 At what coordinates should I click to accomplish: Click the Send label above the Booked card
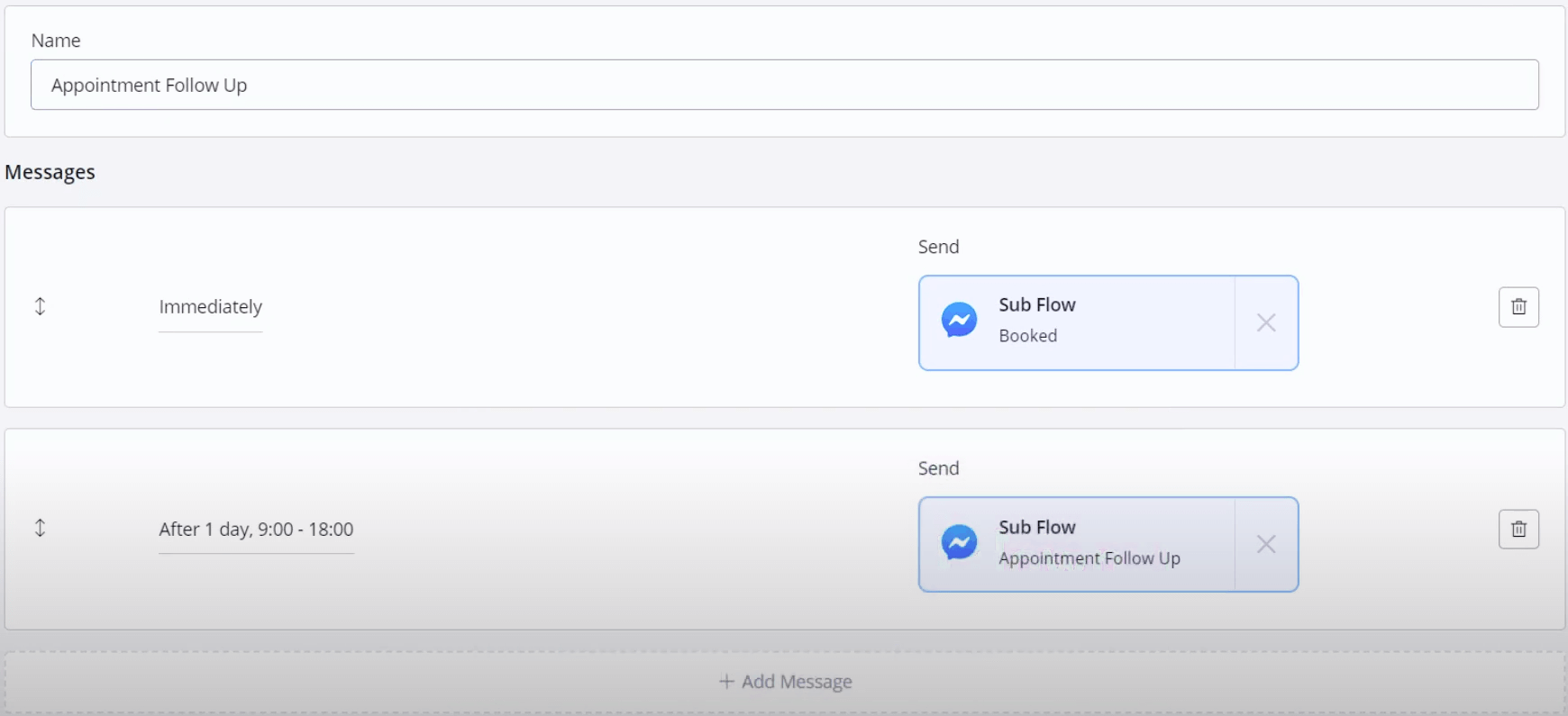tap(938, 247)
